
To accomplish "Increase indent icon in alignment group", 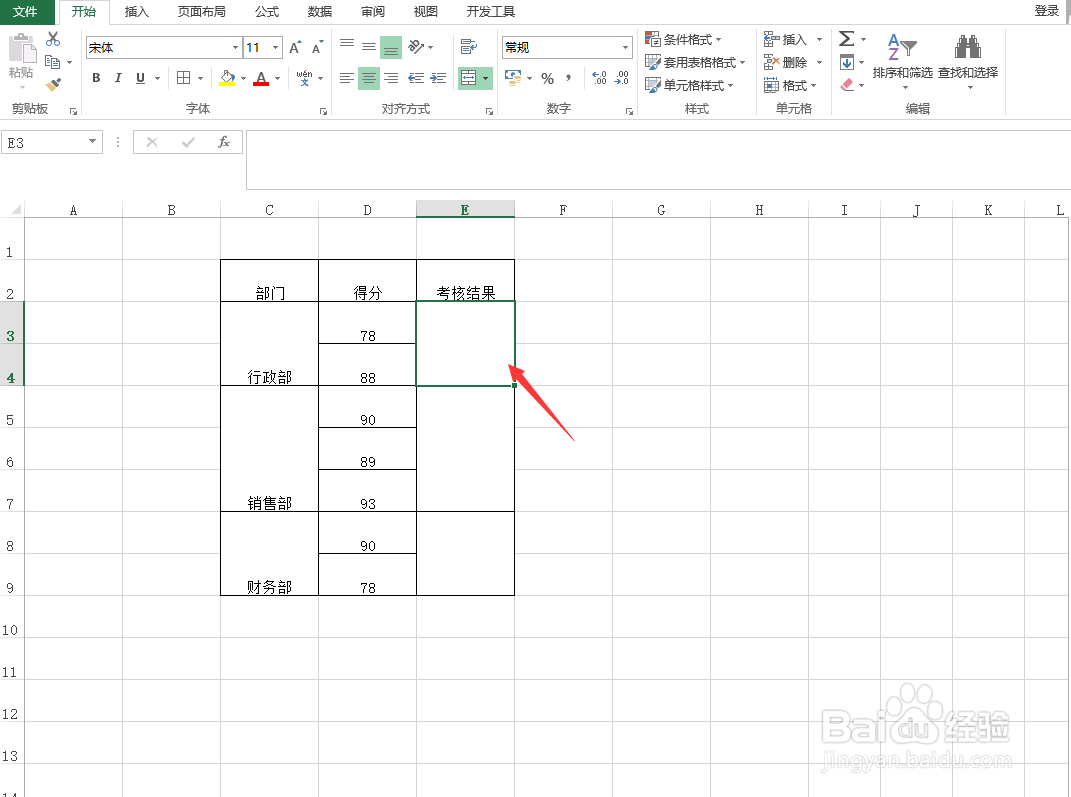I will click(x=438, y=79).
